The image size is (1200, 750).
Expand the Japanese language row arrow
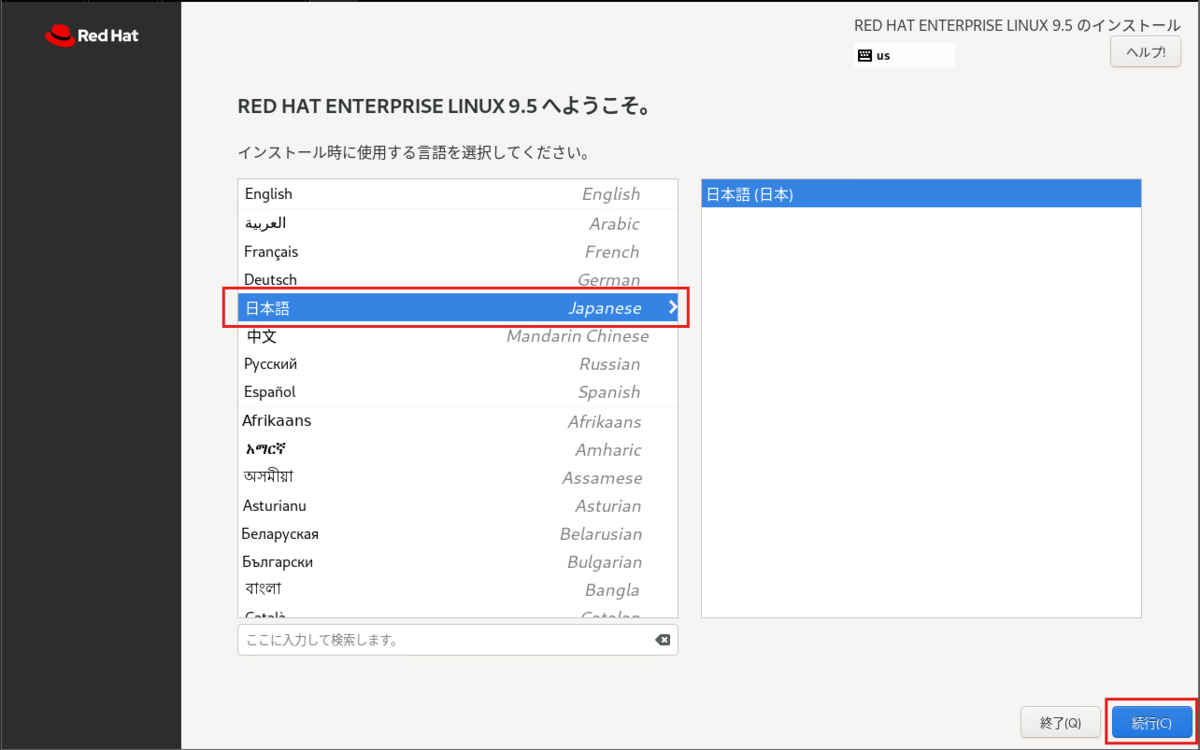(673, 308)
